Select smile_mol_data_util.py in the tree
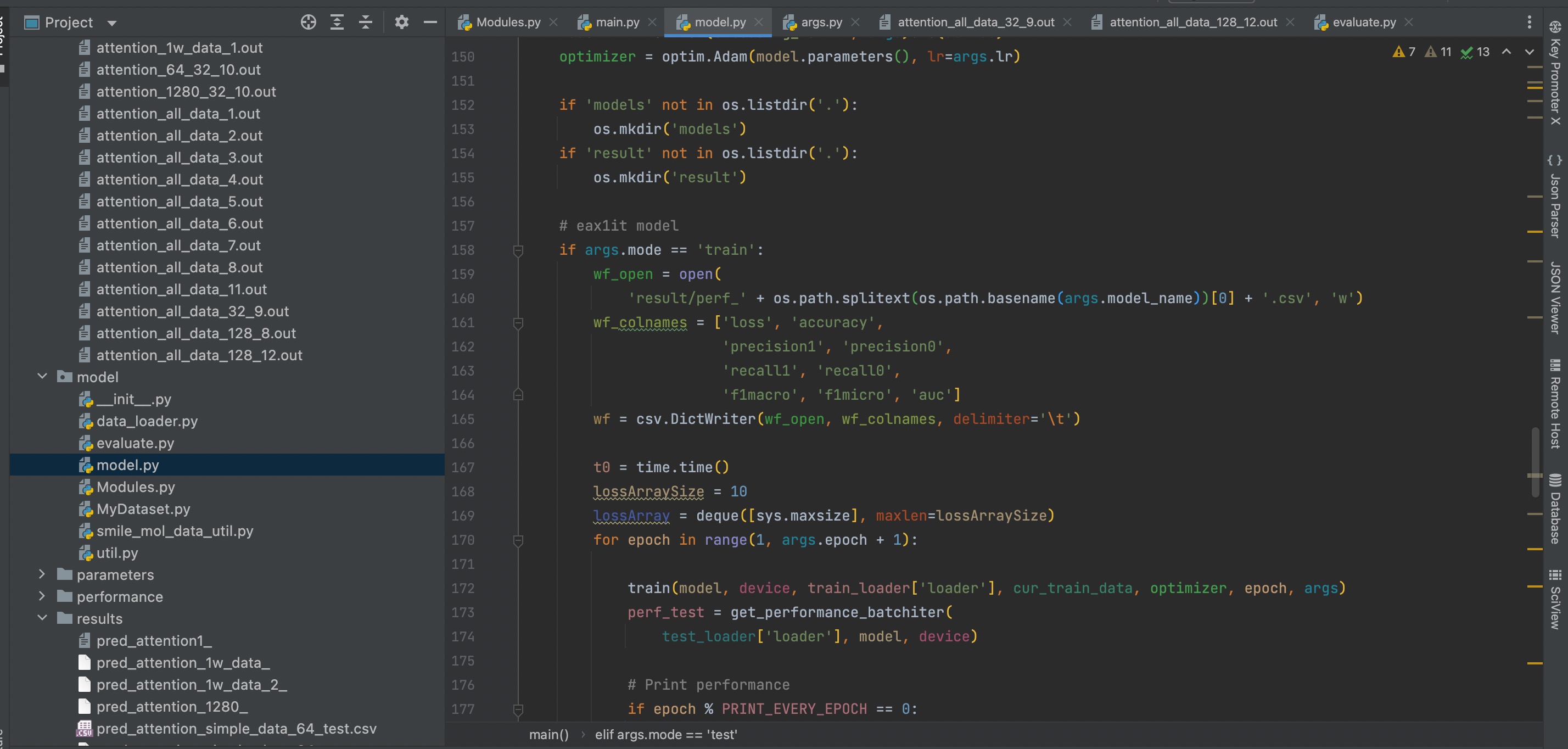Screen dimensions: 1568x749 [x=175, y=531]
